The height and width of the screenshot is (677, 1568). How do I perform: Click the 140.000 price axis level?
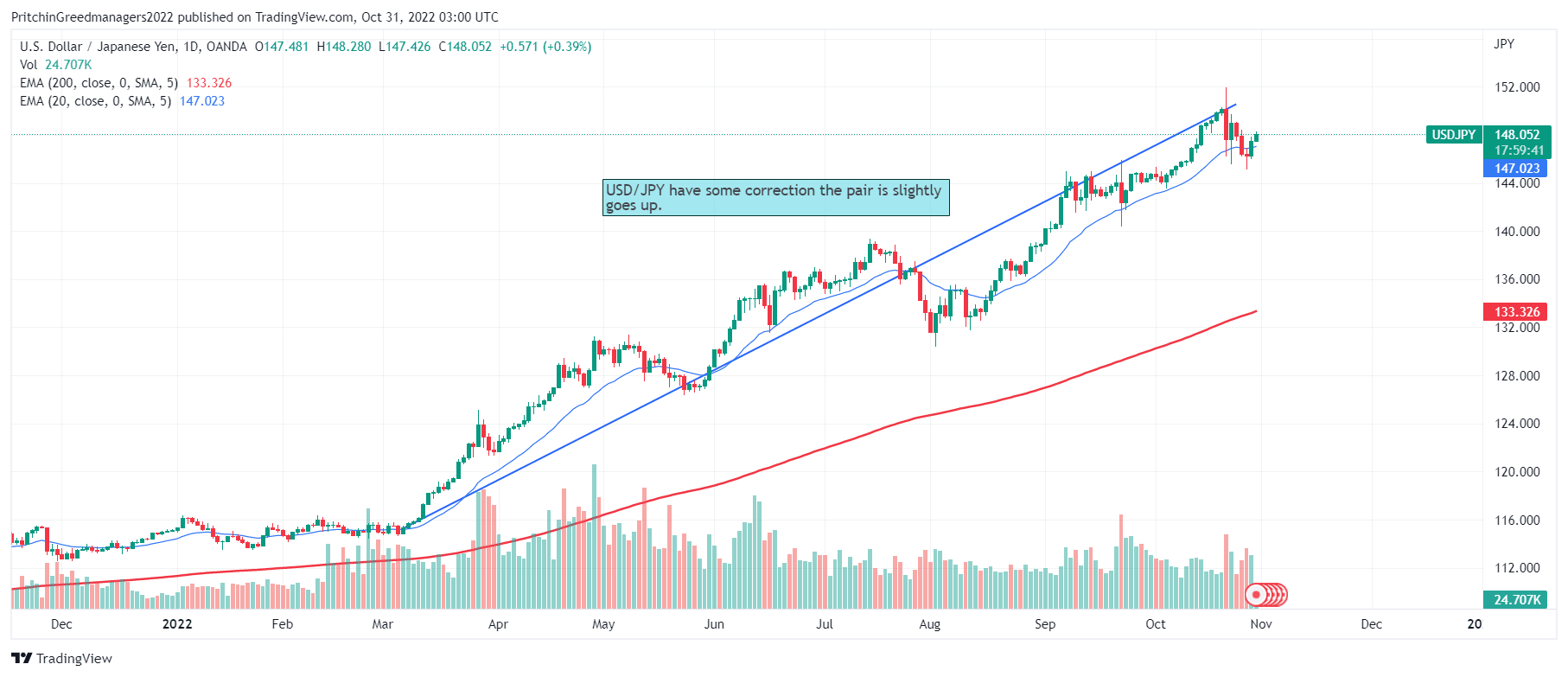tap(1517, 231)
